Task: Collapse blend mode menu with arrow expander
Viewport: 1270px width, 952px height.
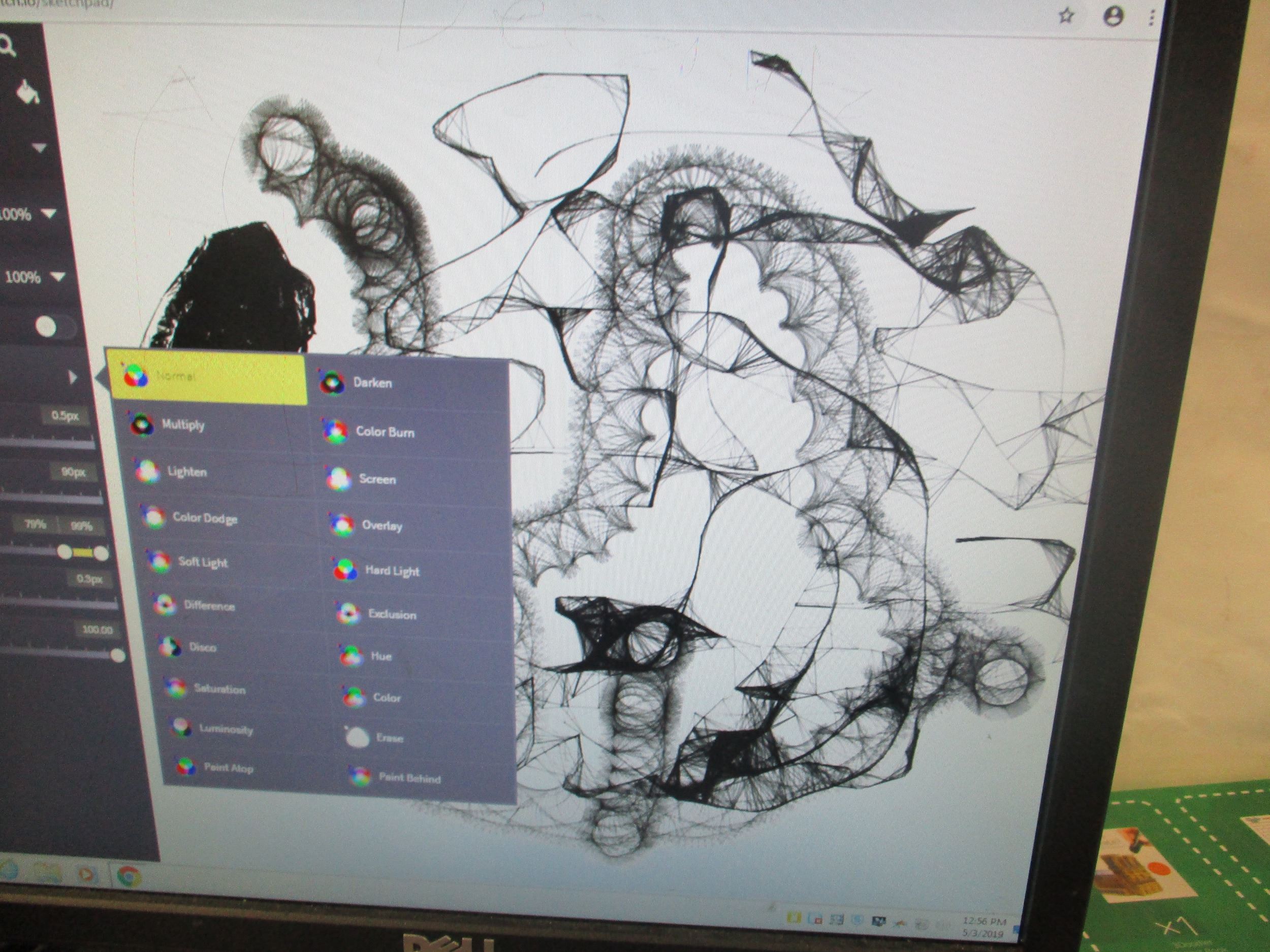Action: click(72, 377)
